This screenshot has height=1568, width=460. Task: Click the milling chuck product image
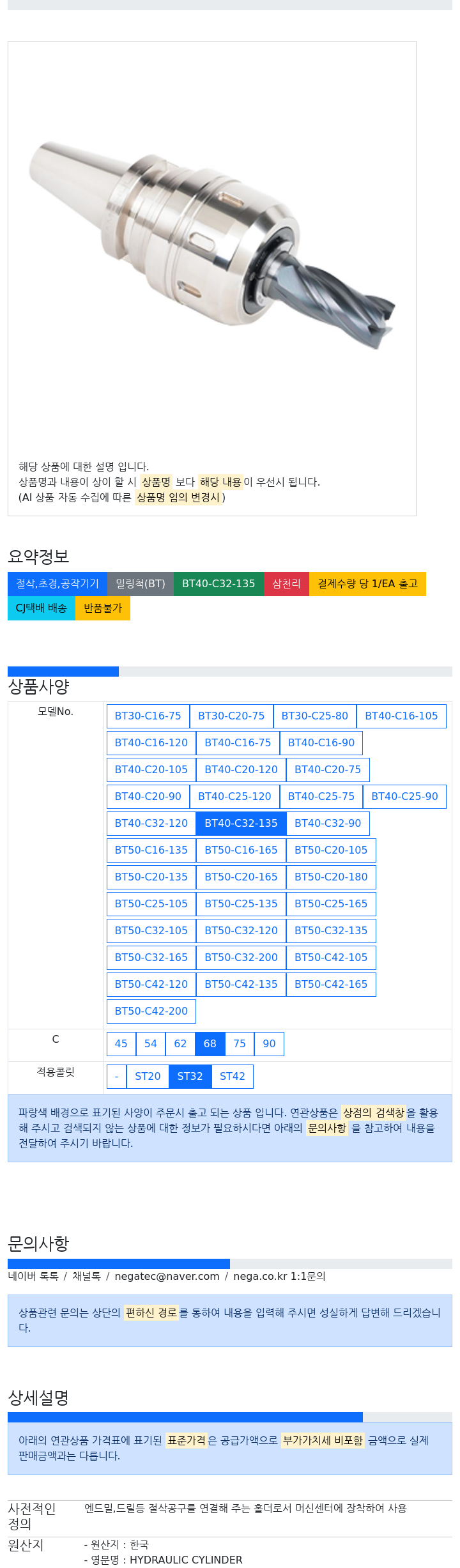211,246
